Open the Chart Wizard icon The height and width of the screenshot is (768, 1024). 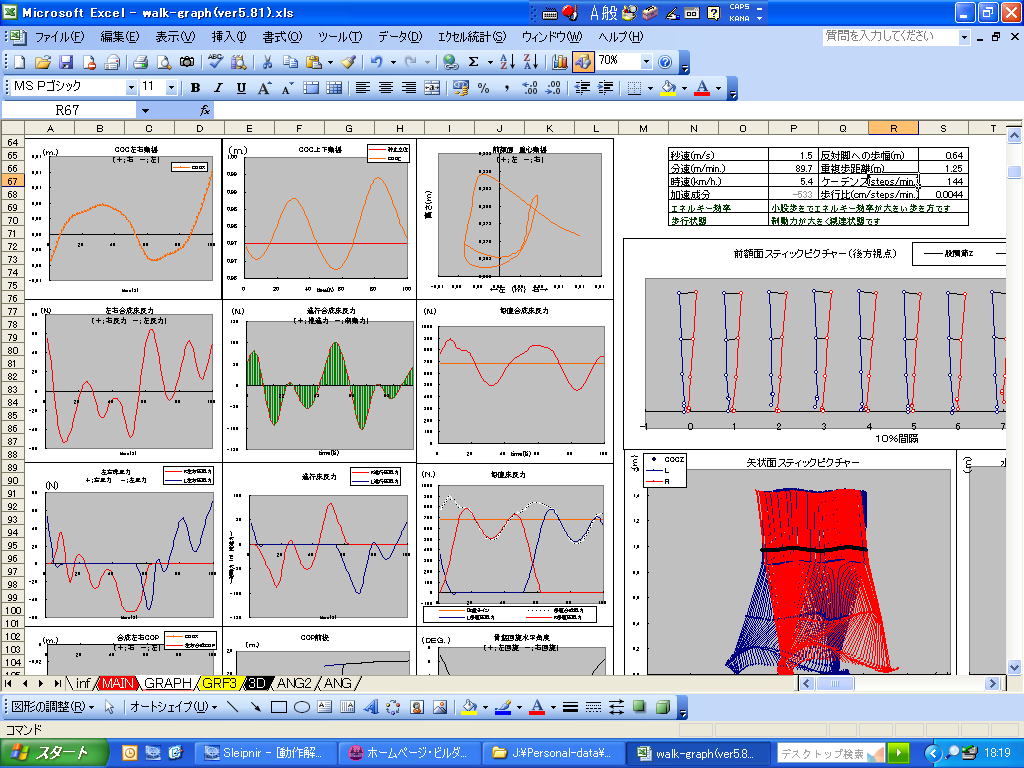coord(560,62)
